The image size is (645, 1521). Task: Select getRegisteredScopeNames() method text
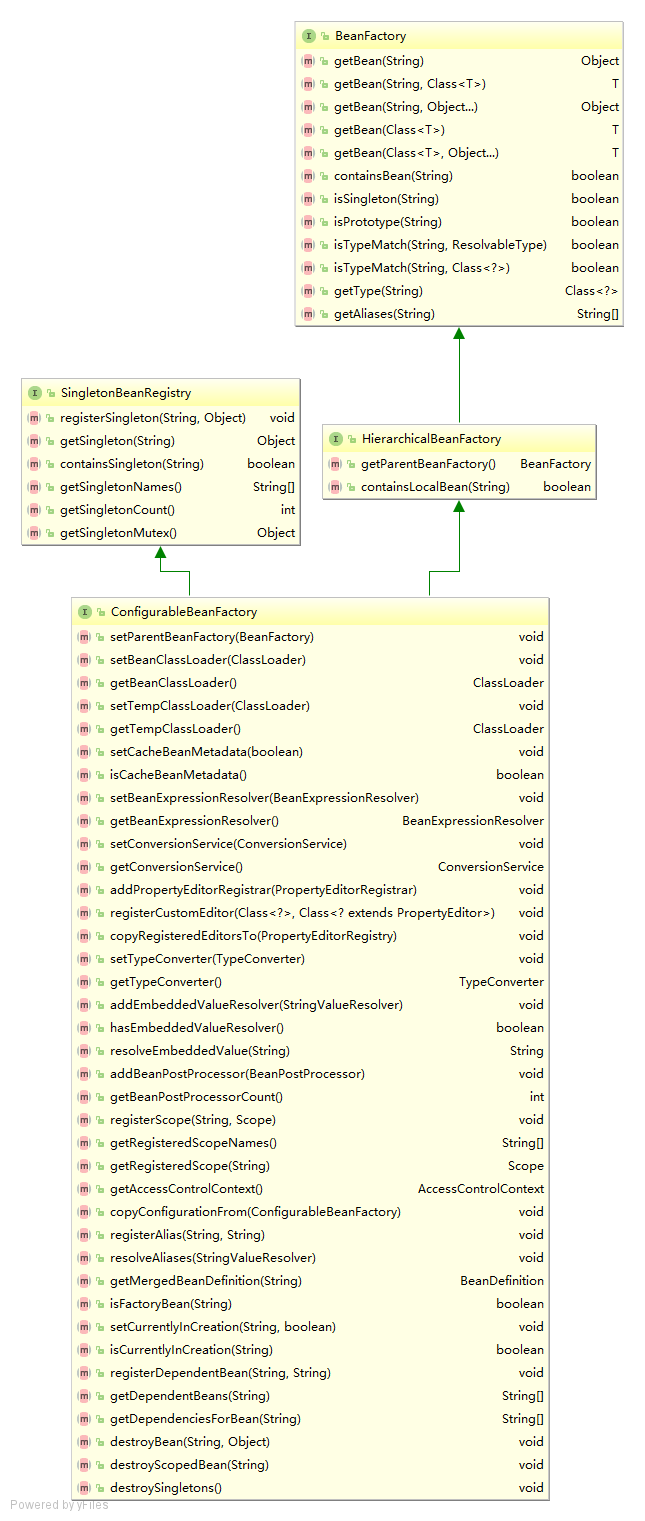click(194, 1143)
